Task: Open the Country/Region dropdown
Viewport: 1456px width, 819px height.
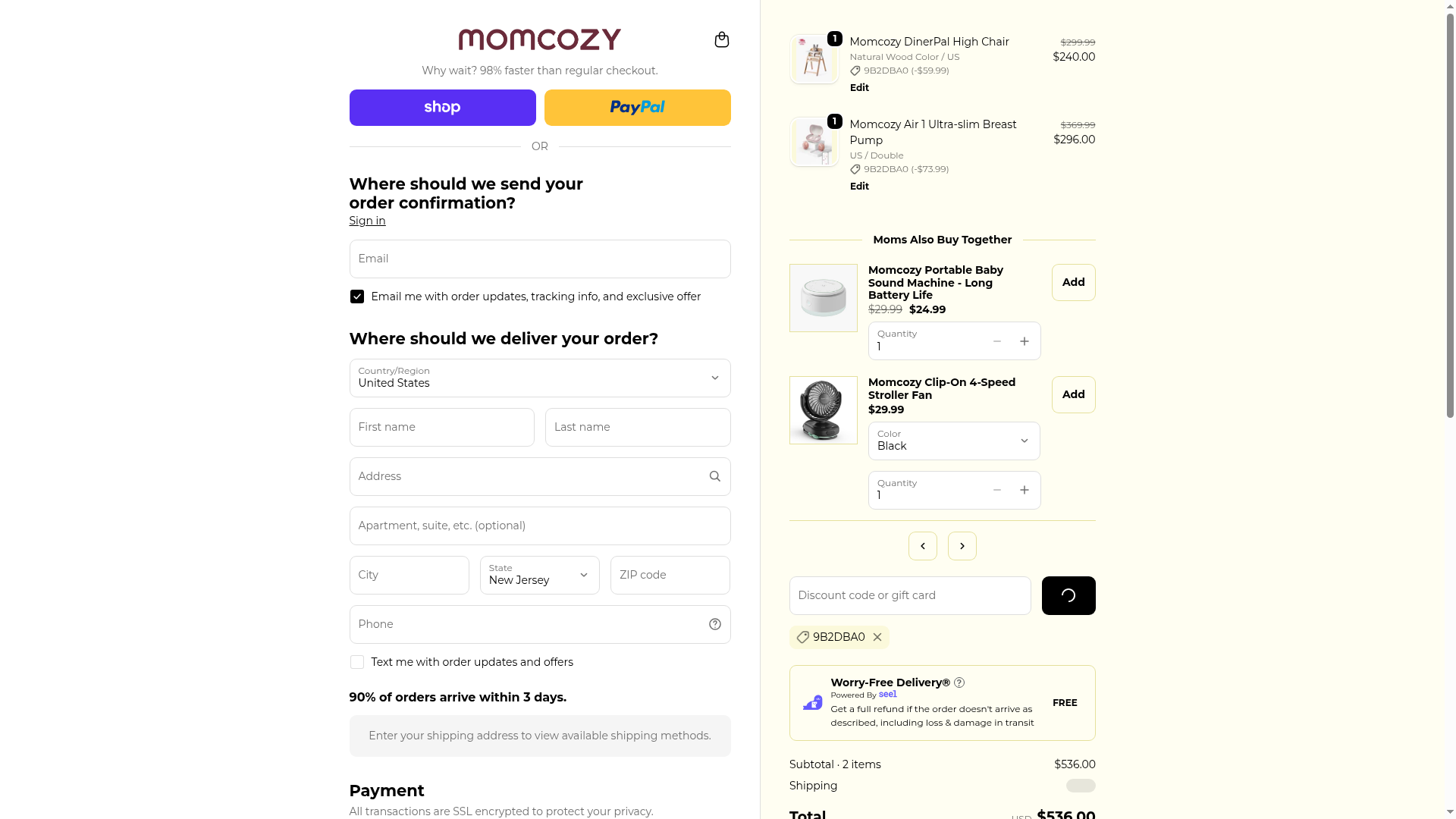Action: coord(539,378)
